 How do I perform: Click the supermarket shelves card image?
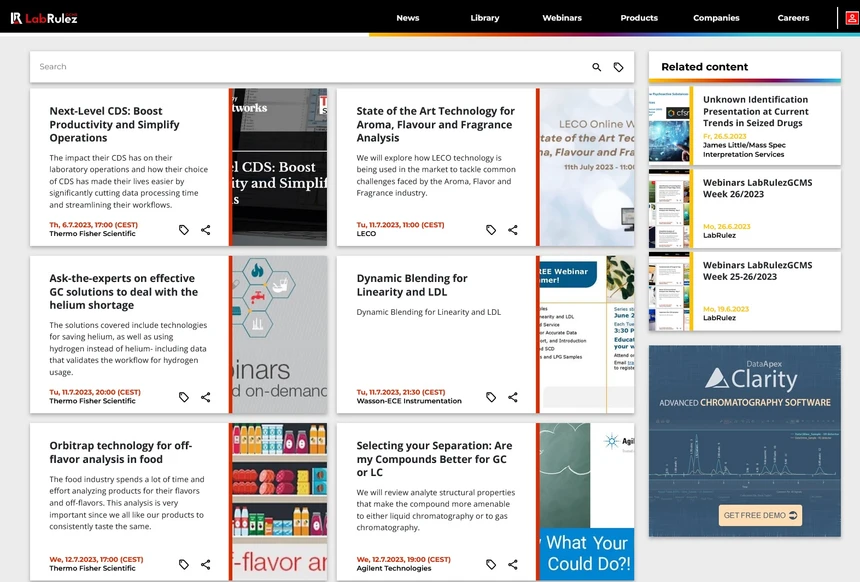pos(280,502)
